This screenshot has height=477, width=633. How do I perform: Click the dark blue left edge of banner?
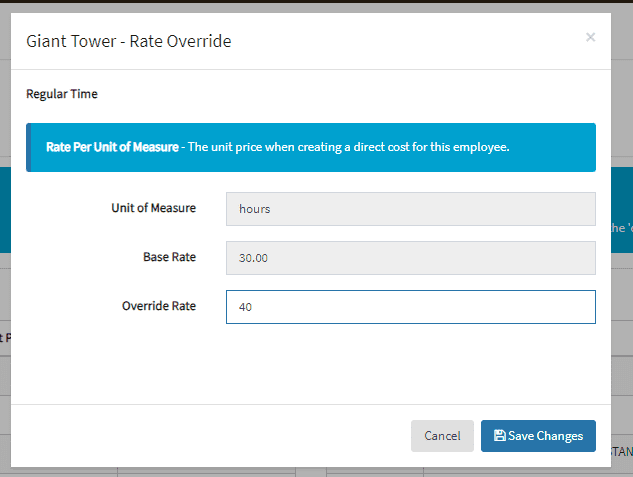(28, 148)
